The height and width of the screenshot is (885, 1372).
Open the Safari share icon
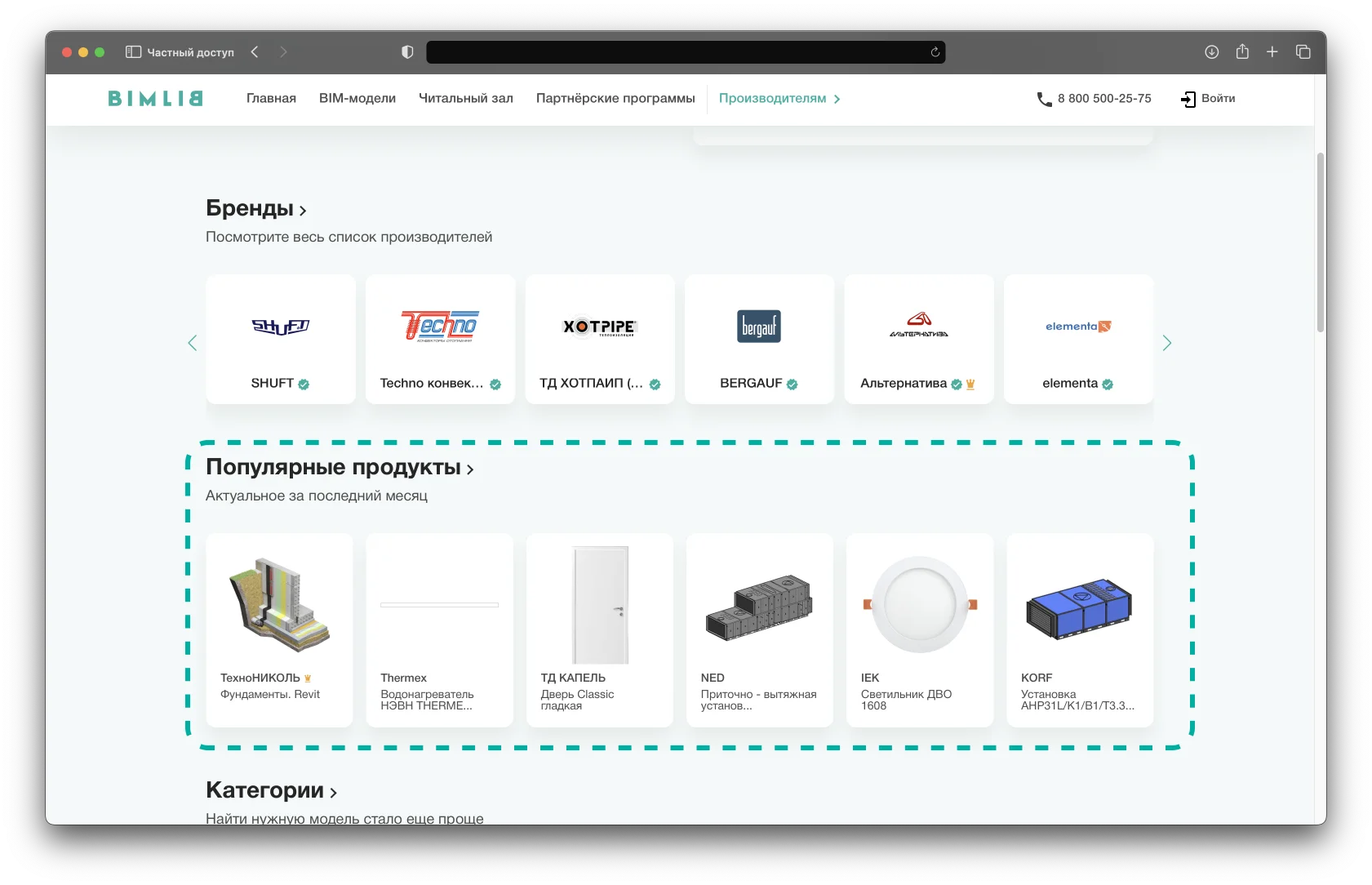(1242, 51)
